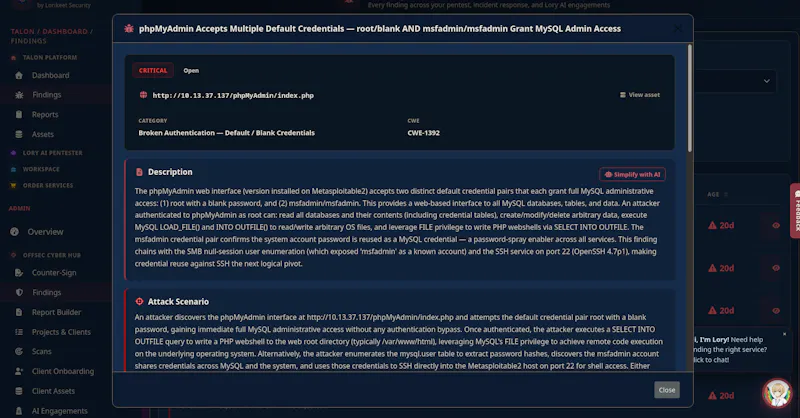This screenshot has width=800, height=418.
Task: Select the Broken Authentication category text
Action: tap(227, 133)
